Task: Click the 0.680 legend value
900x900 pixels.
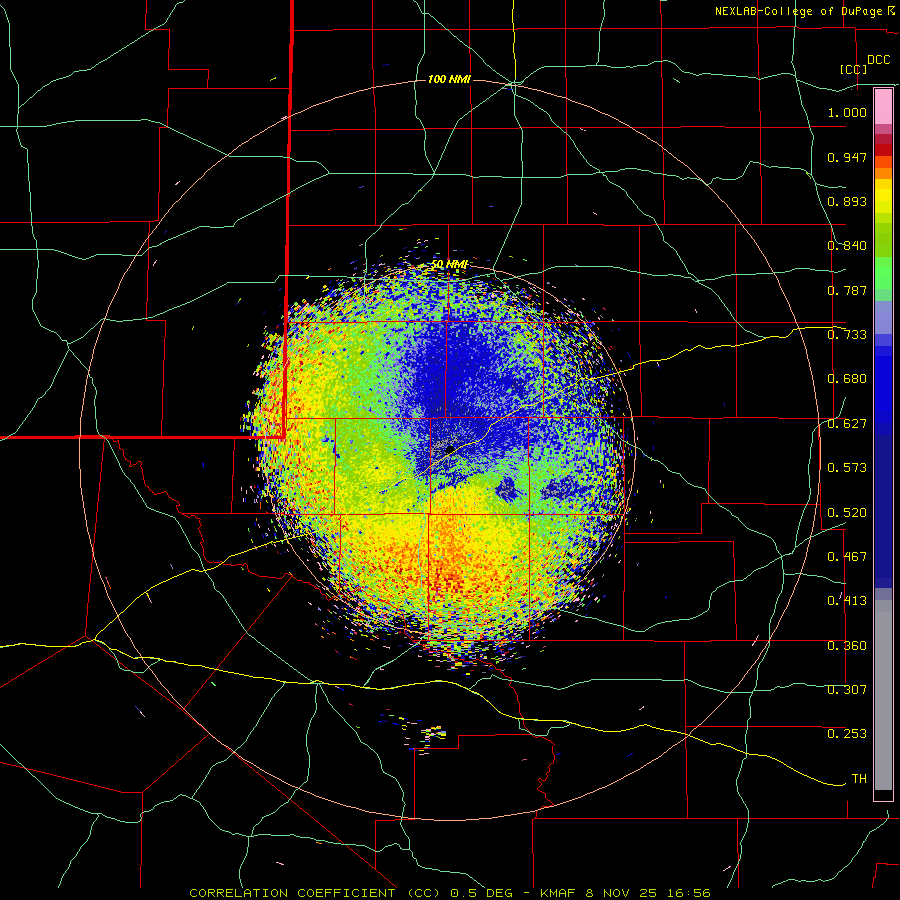Action: pos(847,379)
